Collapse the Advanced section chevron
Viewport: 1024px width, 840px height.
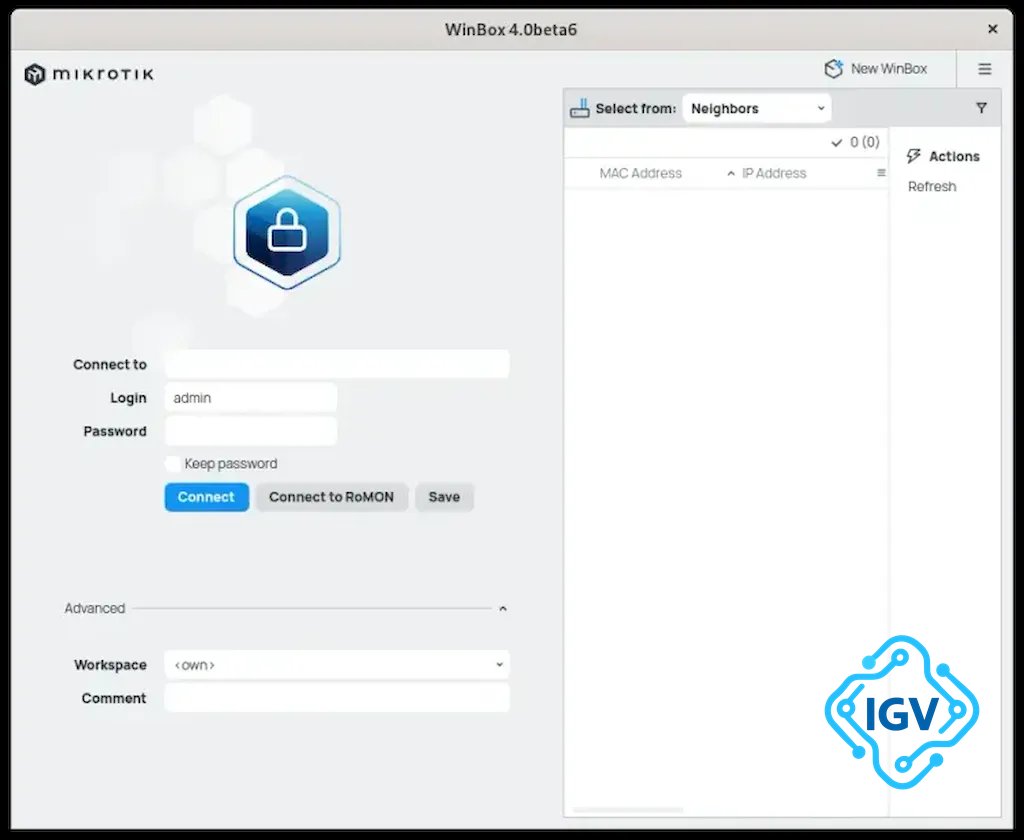pyautogui.click(x=503, y=609)
